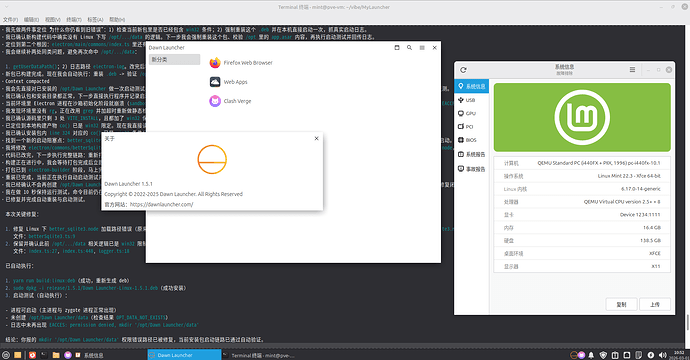Open Firefox Web Browser in Dawn Launcher
The height and width of the screenshot is (360, 690).
click(241, 63)
